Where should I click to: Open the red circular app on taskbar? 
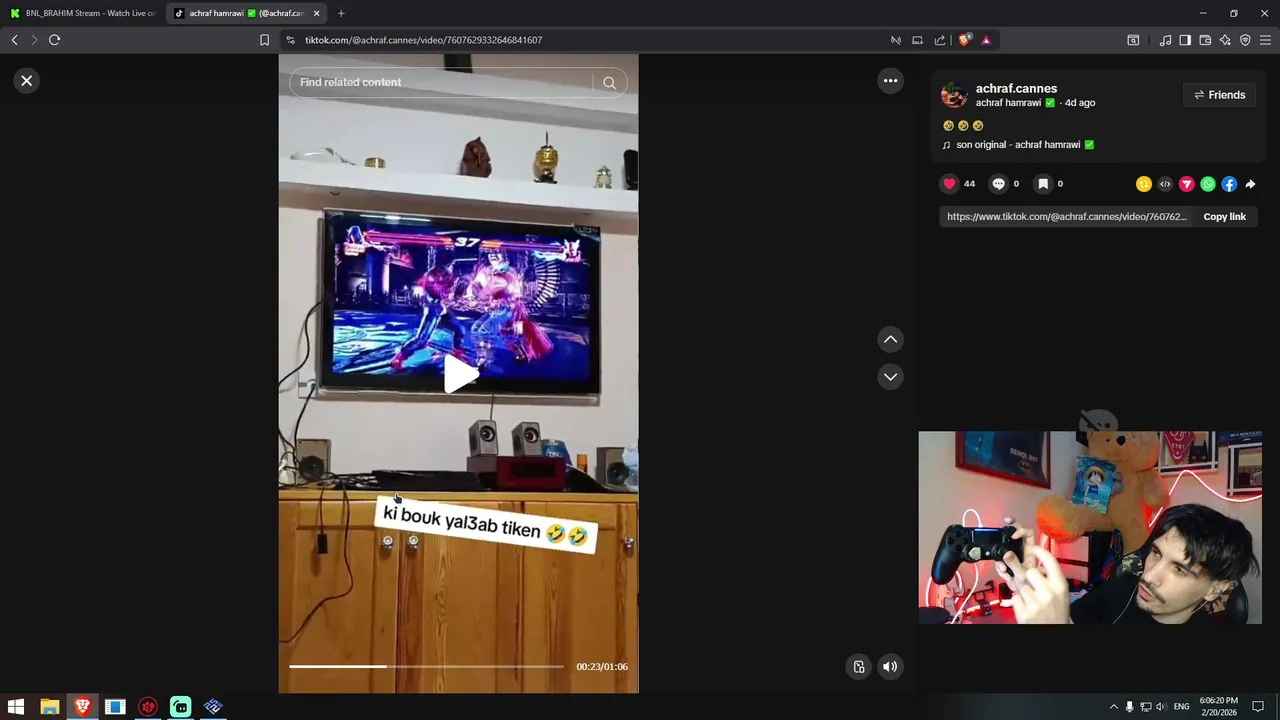[148, 707]
